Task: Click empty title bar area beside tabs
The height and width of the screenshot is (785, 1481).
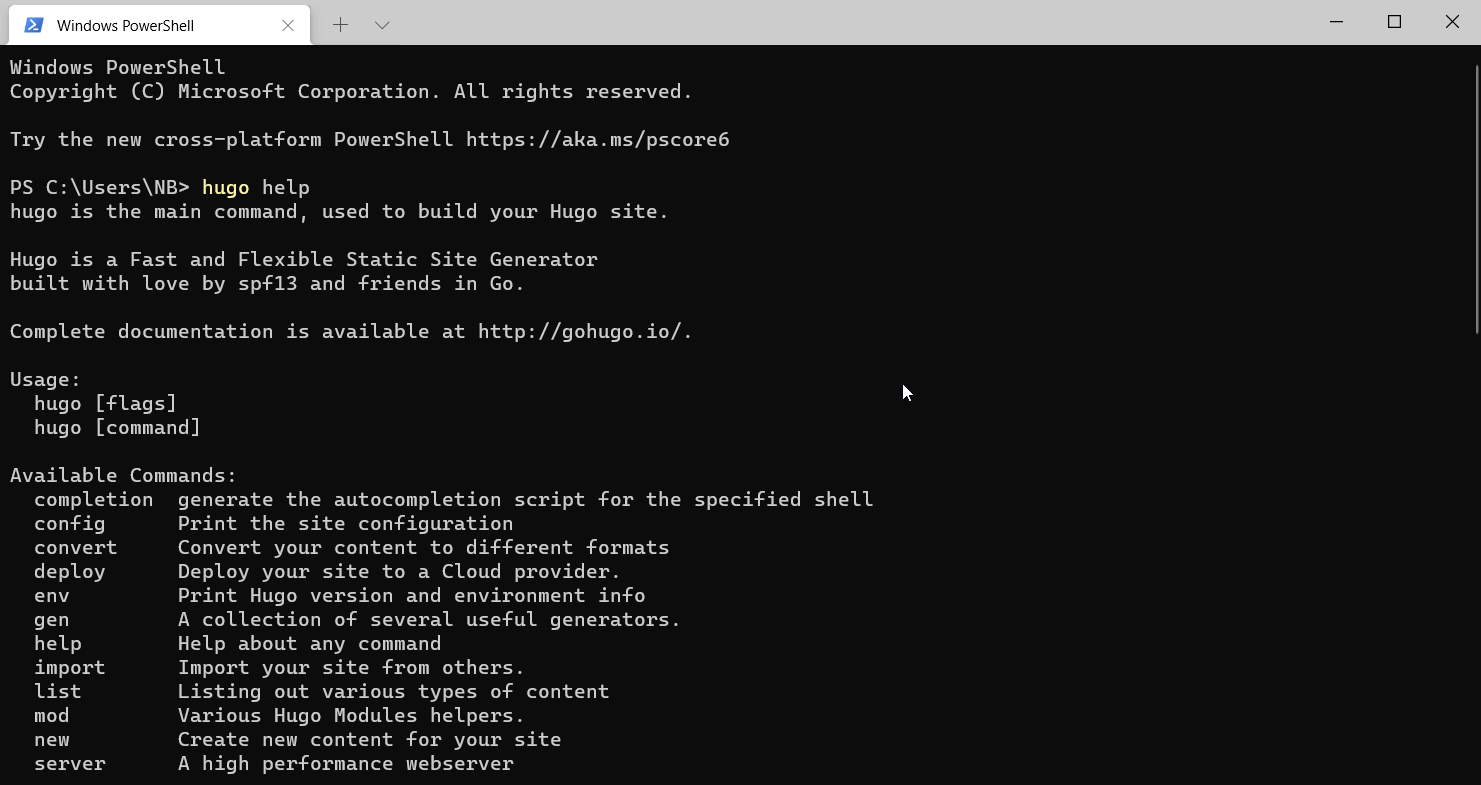Action: point(850,22)
